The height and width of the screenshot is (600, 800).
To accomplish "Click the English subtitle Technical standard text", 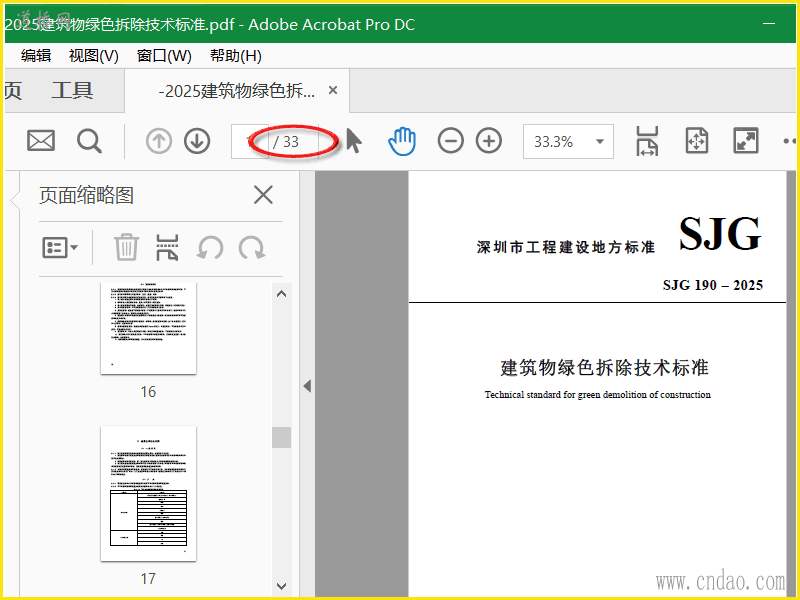I will tap(597, 394).
